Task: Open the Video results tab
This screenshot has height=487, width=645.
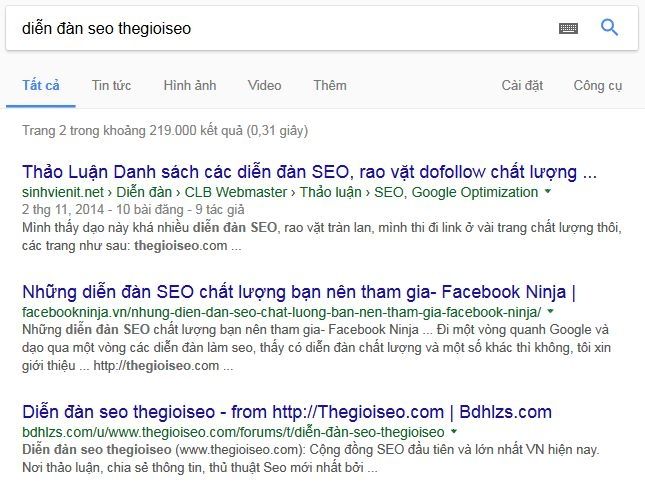Action: [264, 86]
